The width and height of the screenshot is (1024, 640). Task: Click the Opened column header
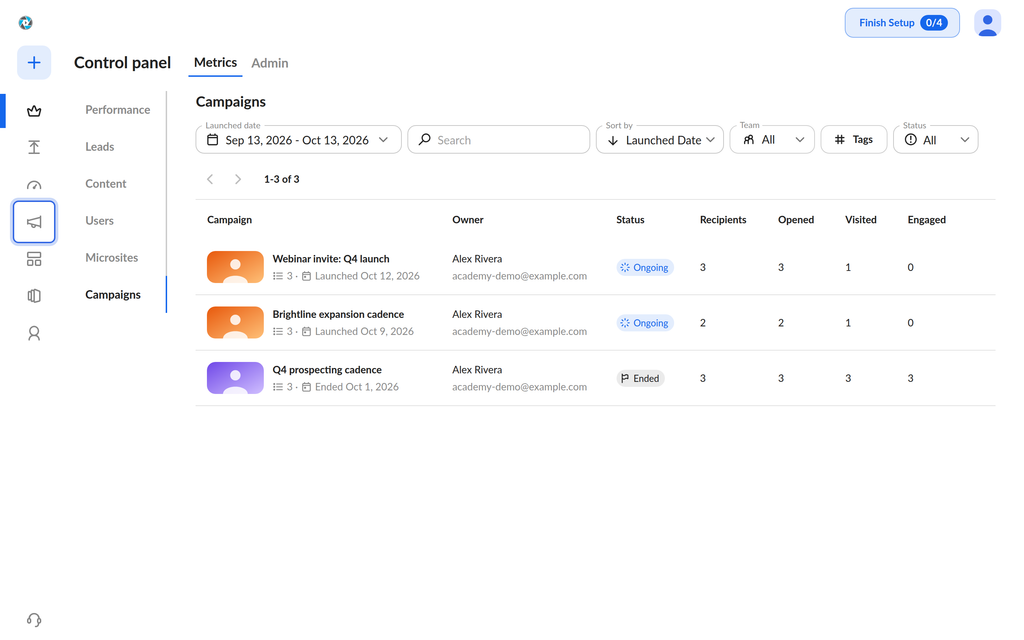[x=795, y=219]
